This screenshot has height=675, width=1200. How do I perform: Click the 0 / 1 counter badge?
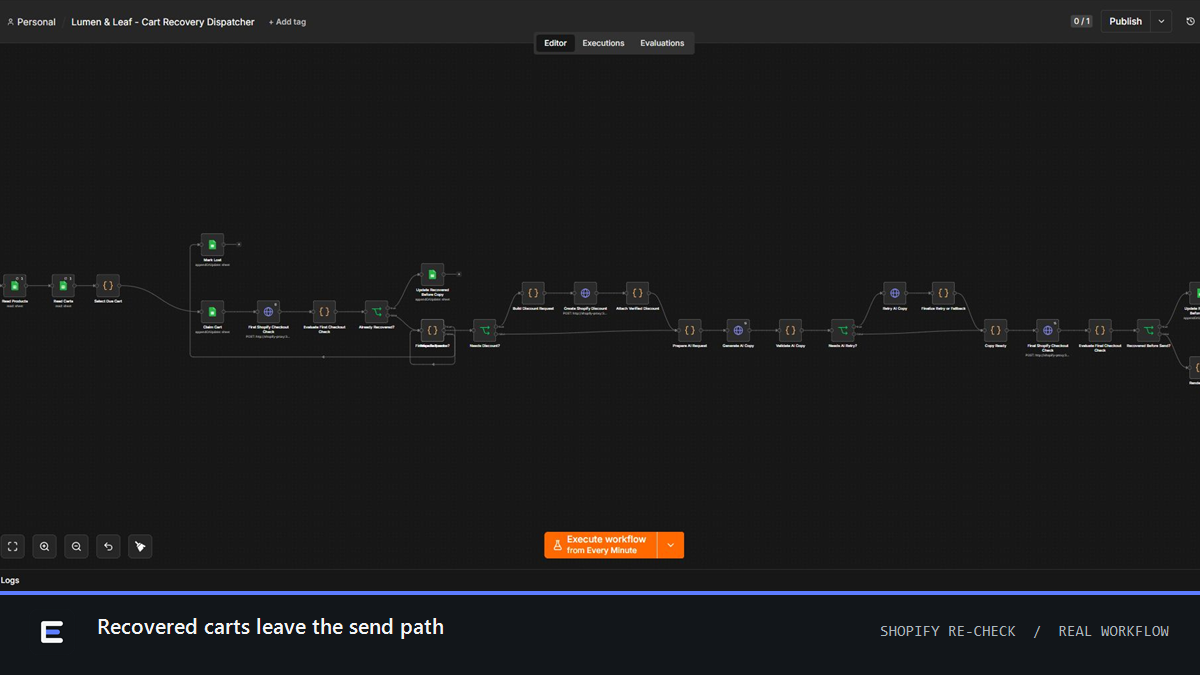pyautogui.click(x=1081, y=21)
